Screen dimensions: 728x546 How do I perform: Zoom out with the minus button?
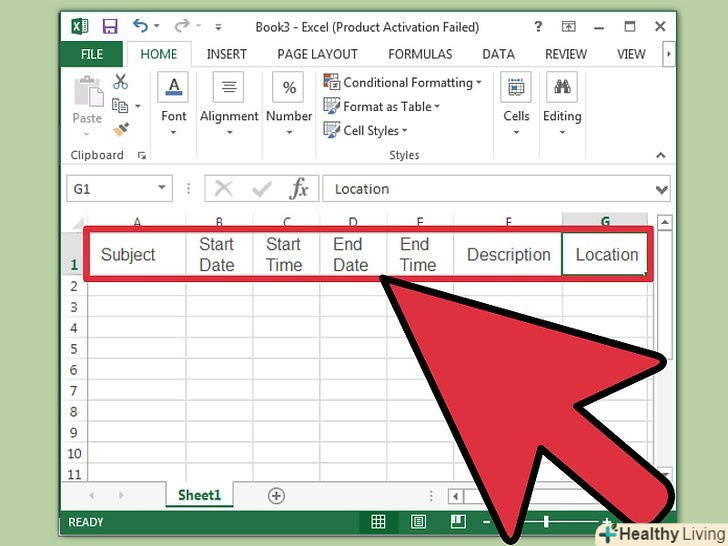pyautogui.click(x=486, y=522)
